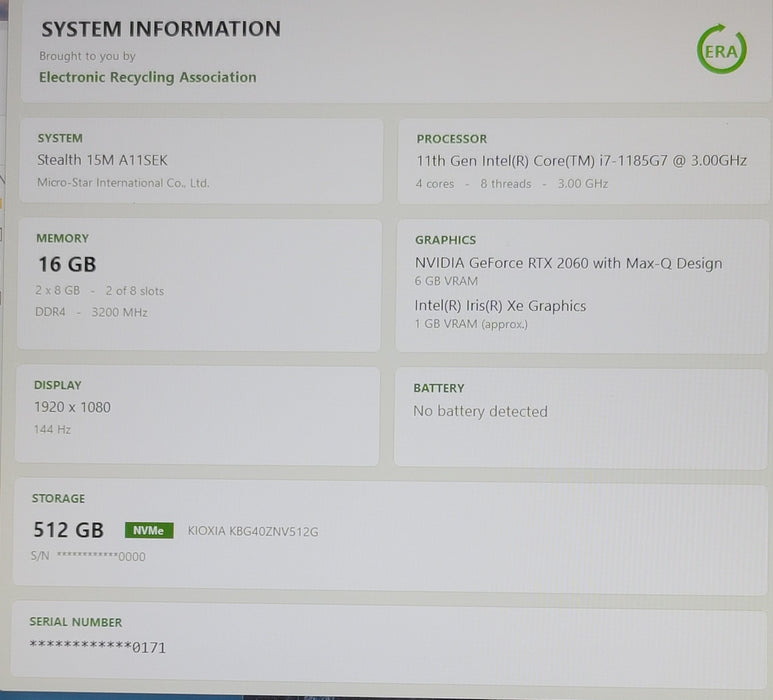Click the 3200 MHz memory speed
Screen dimensions: 773x700
[x=119, y=312]
